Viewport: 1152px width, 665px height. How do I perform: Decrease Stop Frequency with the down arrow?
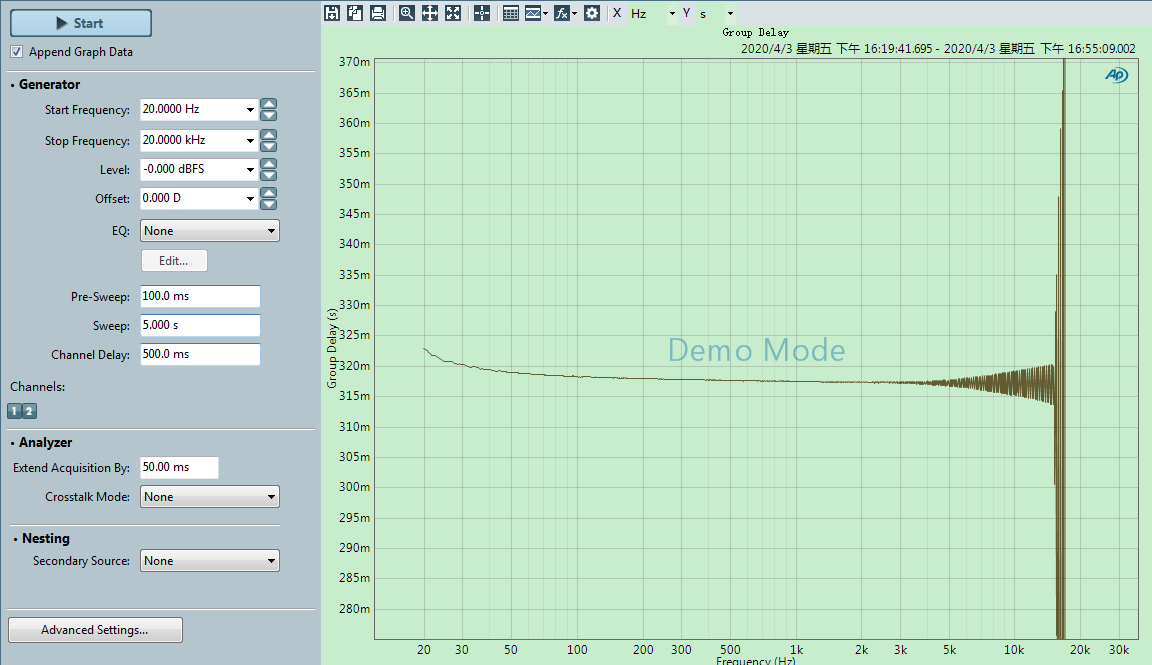[x=269, y=145]
